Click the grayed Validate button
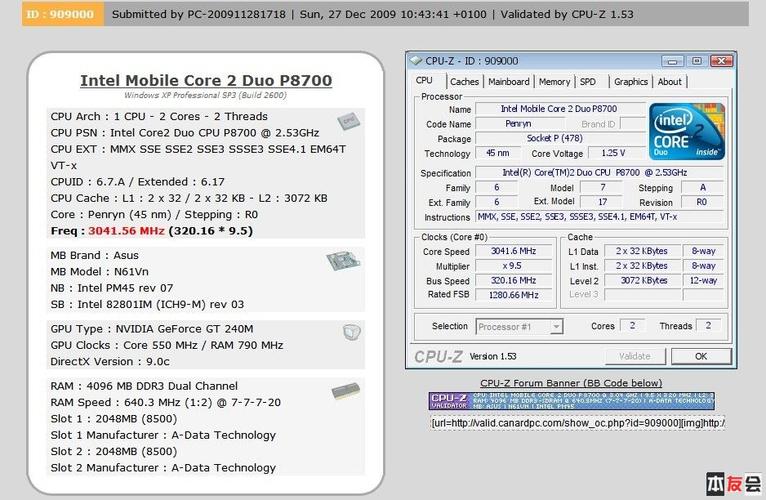766x500 pixels. (635, 356)
